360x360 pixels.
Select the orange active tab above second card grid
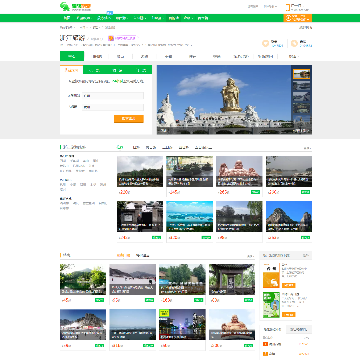point(123,255)
